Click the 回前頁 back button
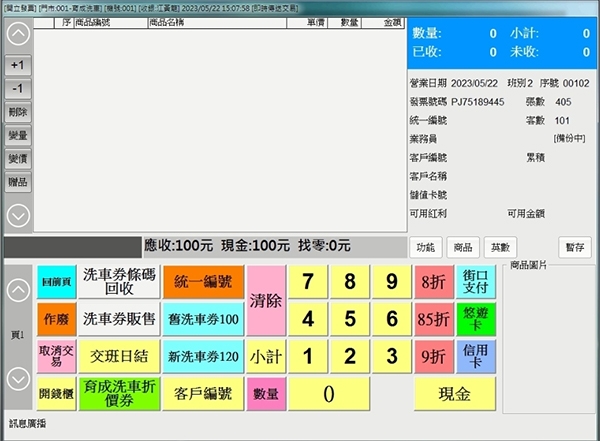 click(x=57, y=282)
